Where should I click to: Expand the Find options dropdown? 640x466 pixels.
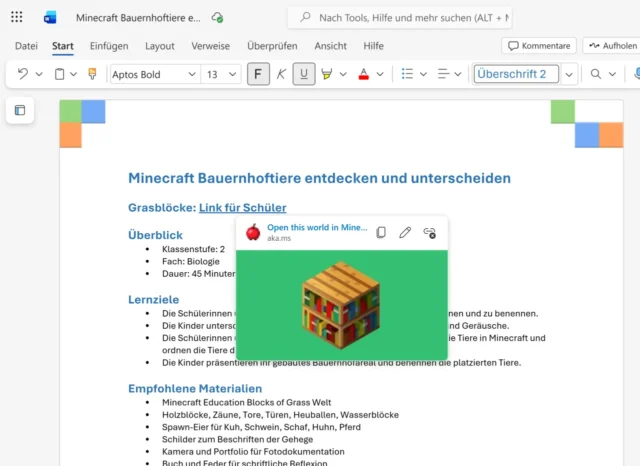[x=612, y=74]
